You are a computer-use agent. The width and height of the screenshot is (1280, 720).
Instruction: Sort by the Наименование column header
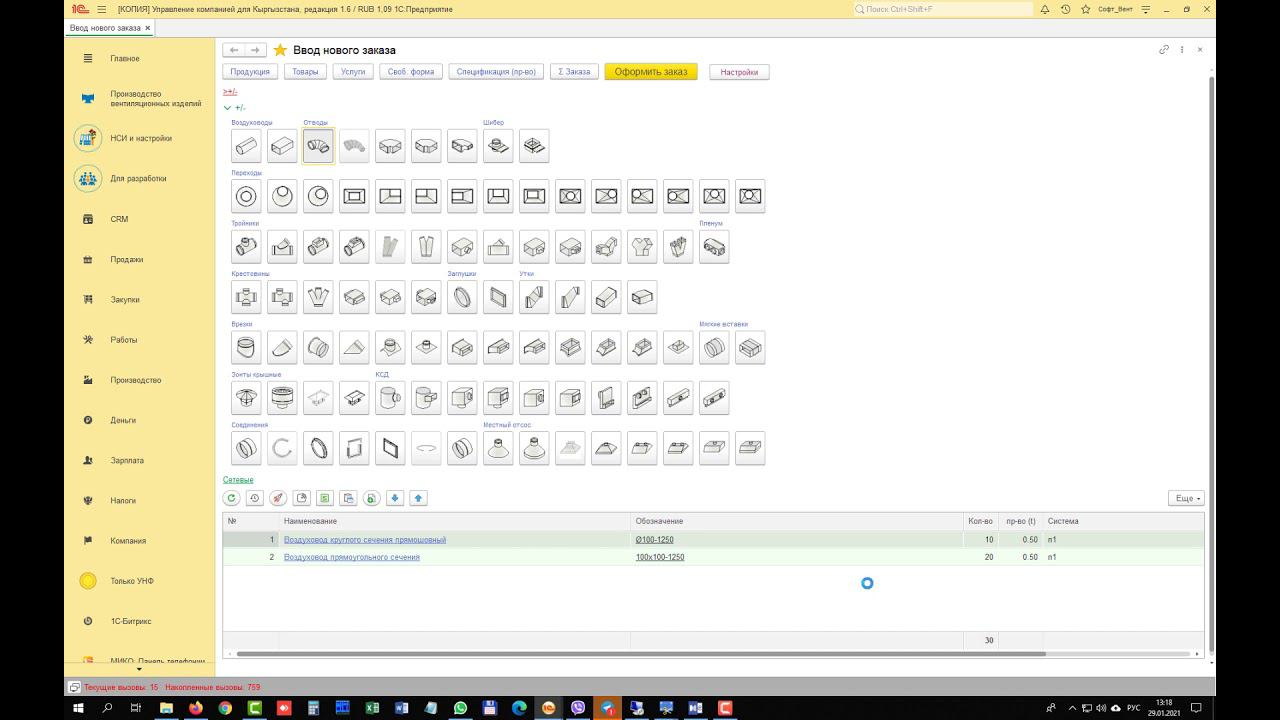(455, 521)
